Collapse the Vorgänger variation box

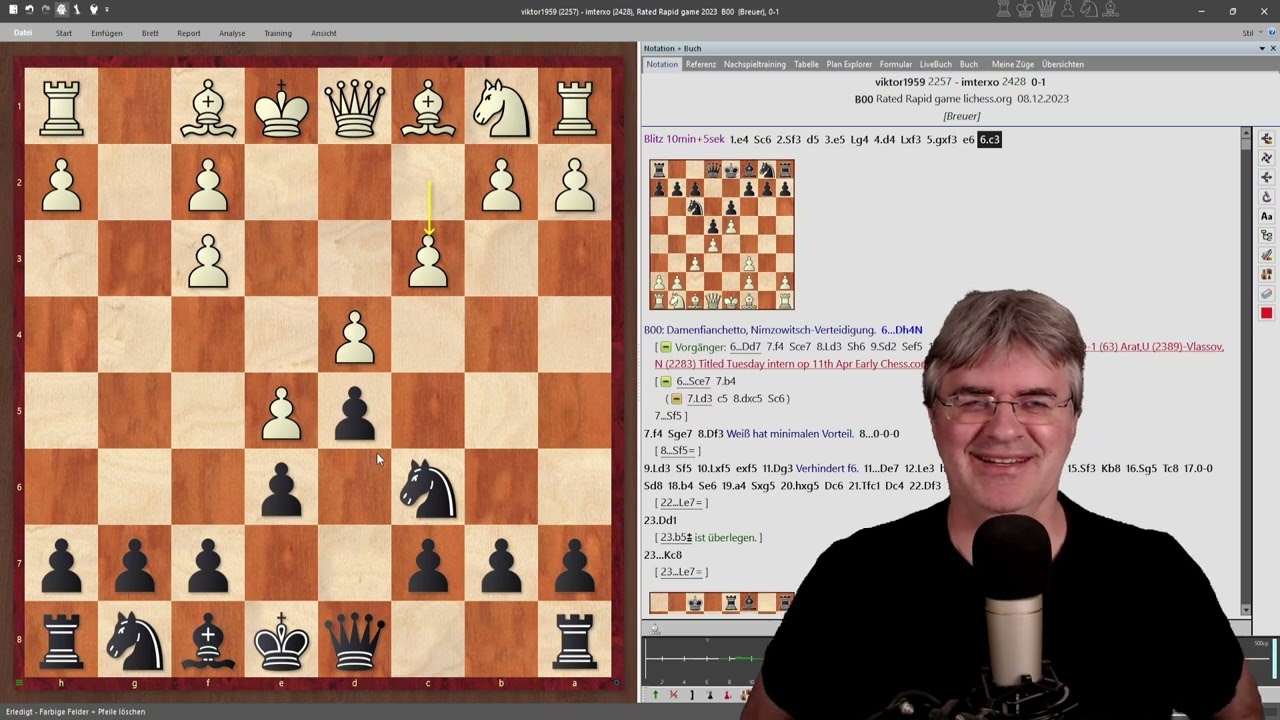tap(665, 347)
